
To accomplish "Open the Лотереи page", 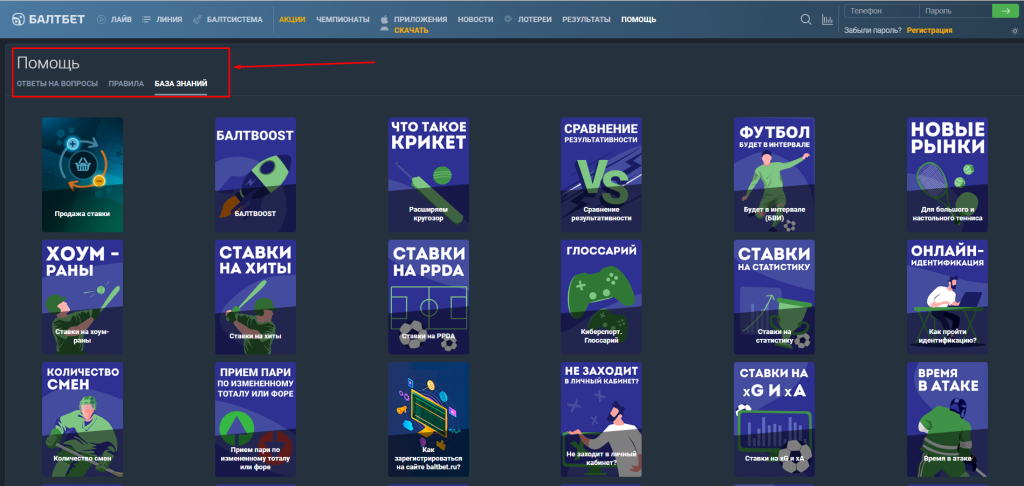I will 535,20.
